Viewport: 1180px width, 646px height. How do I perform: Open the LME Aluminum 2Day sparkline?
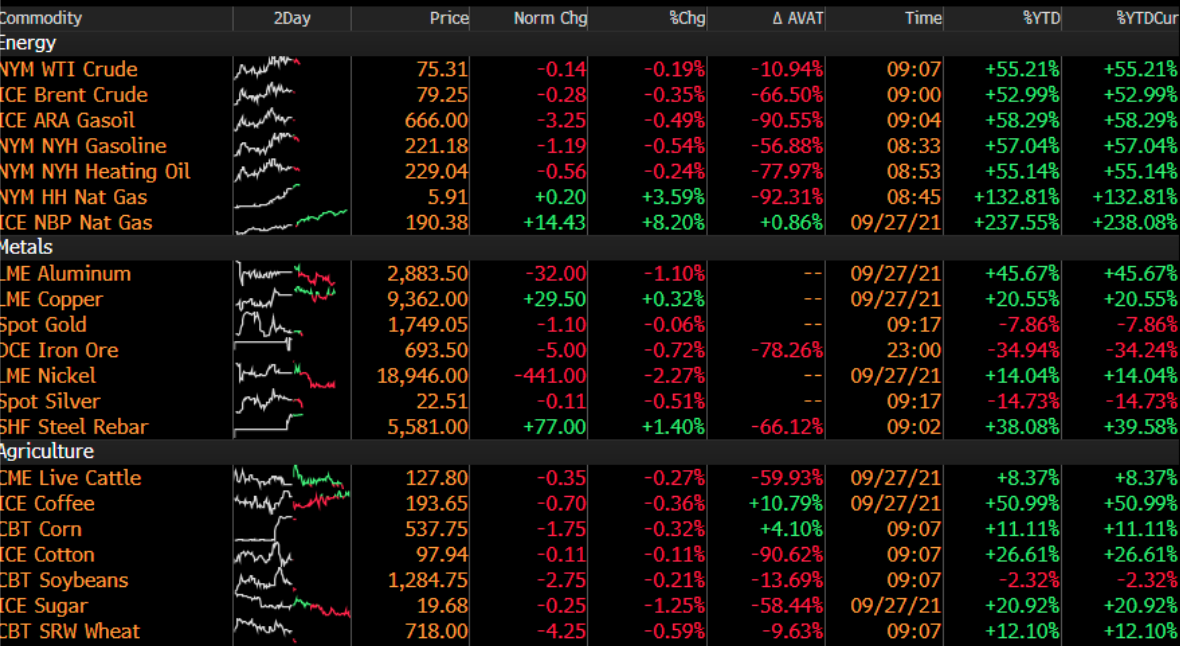(x=285, y=274)
